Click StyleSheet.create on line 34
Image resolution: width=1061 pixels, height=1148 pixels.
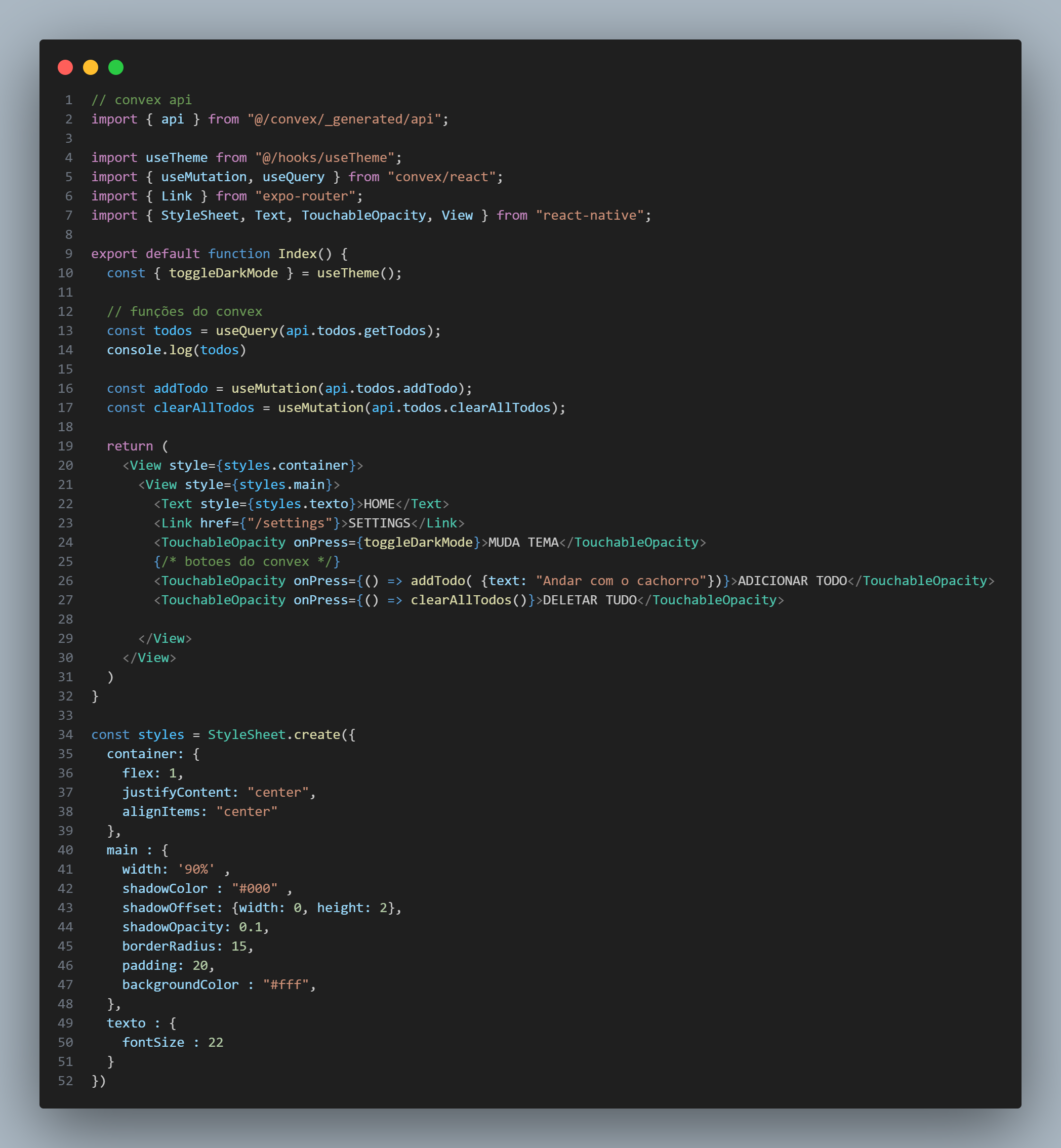pos(274,735)
